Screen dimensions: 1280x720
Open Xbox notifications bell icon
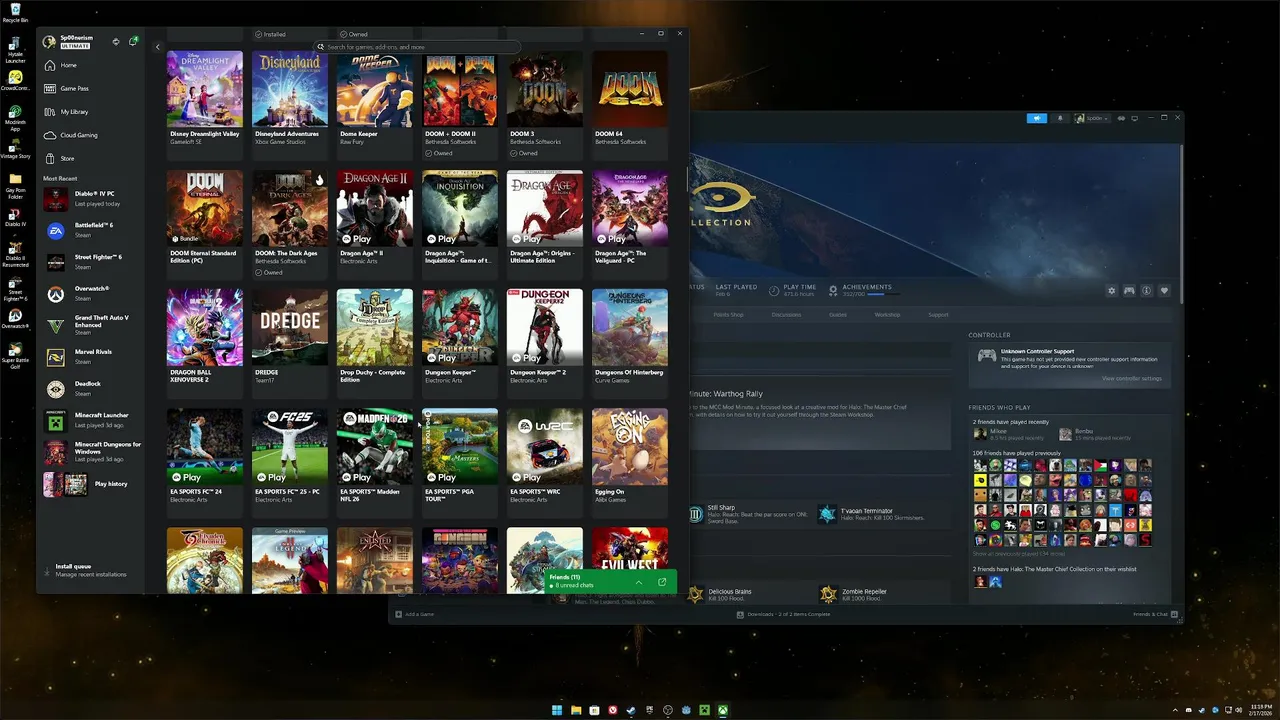(133, 41)
